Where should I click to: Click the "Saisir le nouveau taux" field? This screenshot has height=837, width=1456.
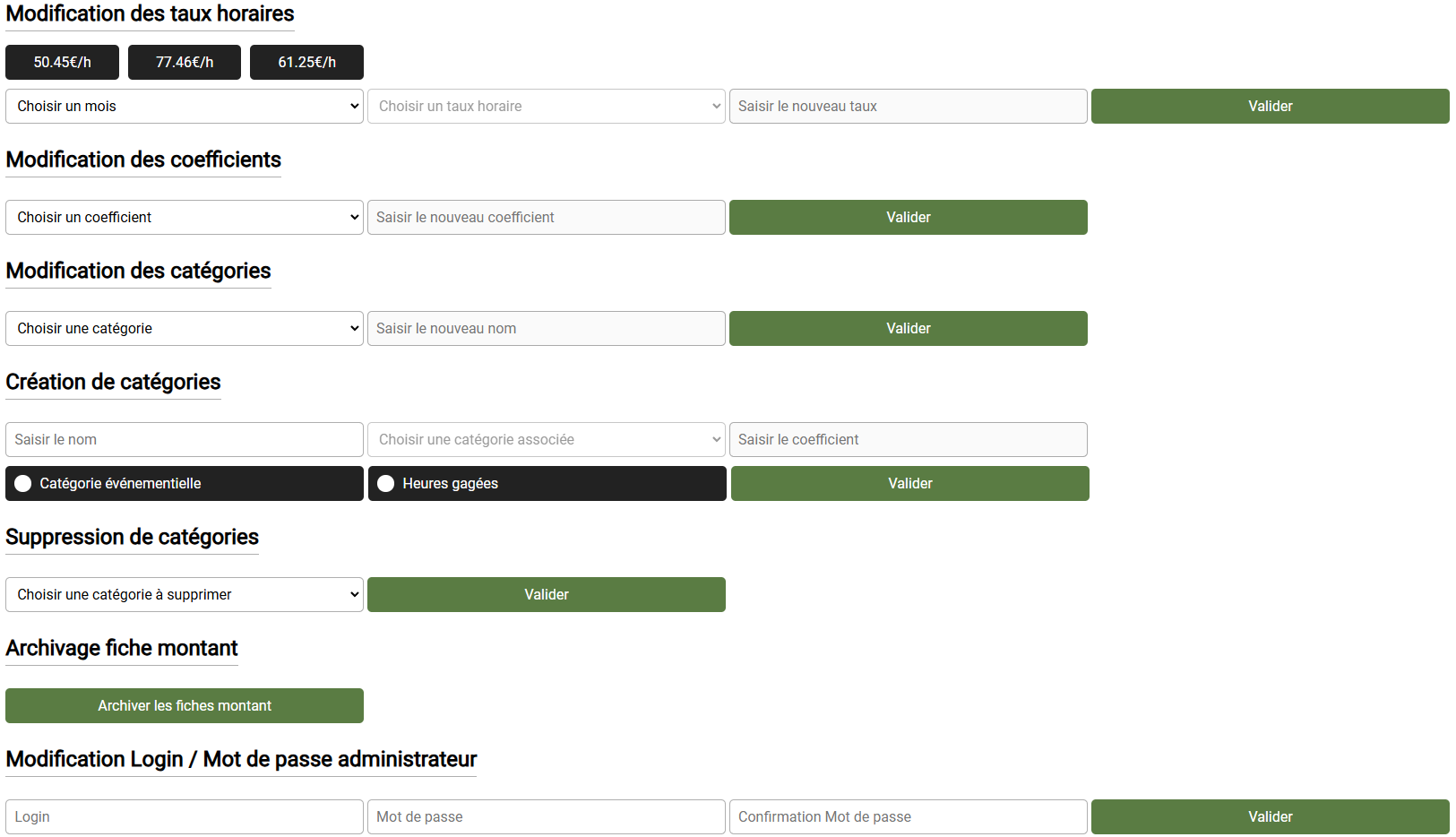tap(908, 106)
